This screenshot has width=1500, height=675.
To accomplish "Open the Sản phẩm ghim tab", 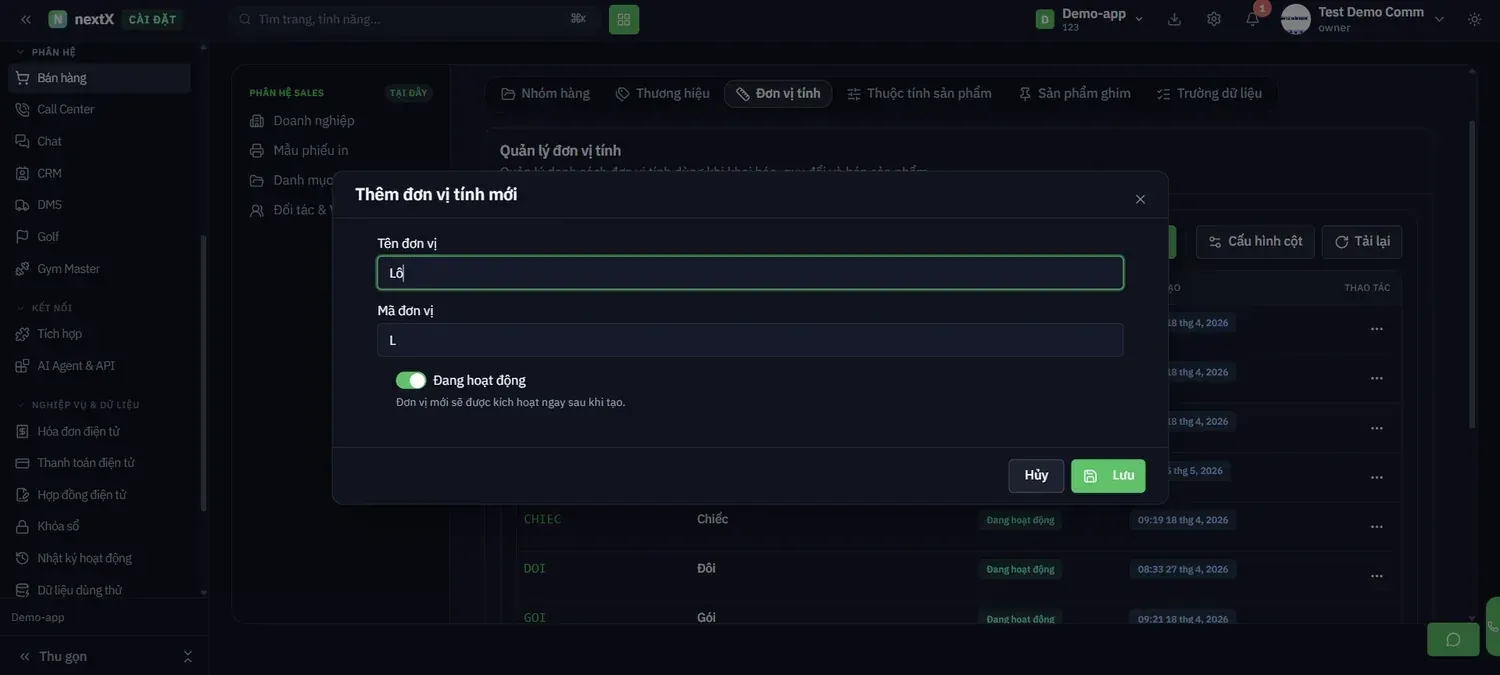I will click(x=1075, y=94).
